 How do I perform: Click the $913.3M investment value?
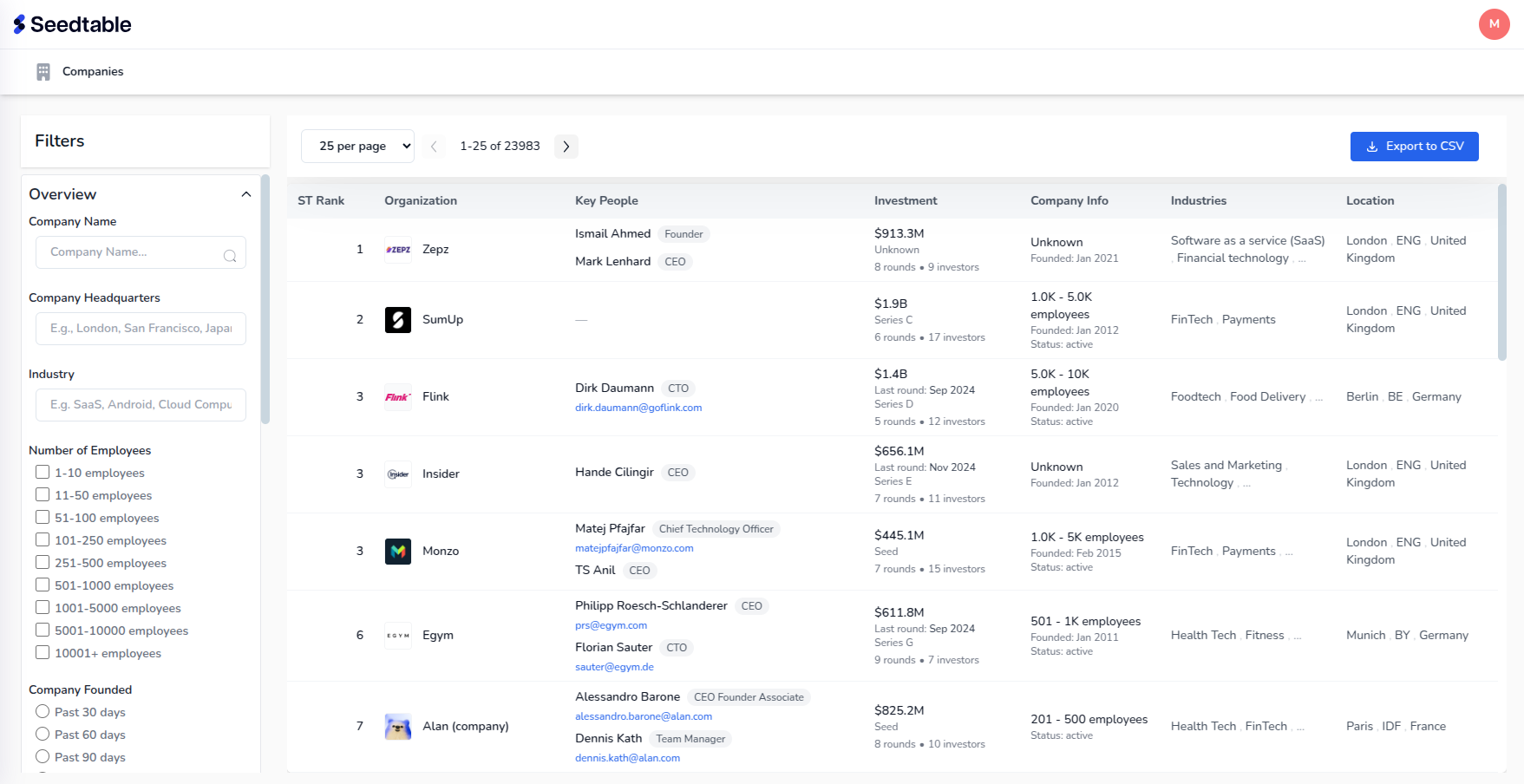(899, 233)
